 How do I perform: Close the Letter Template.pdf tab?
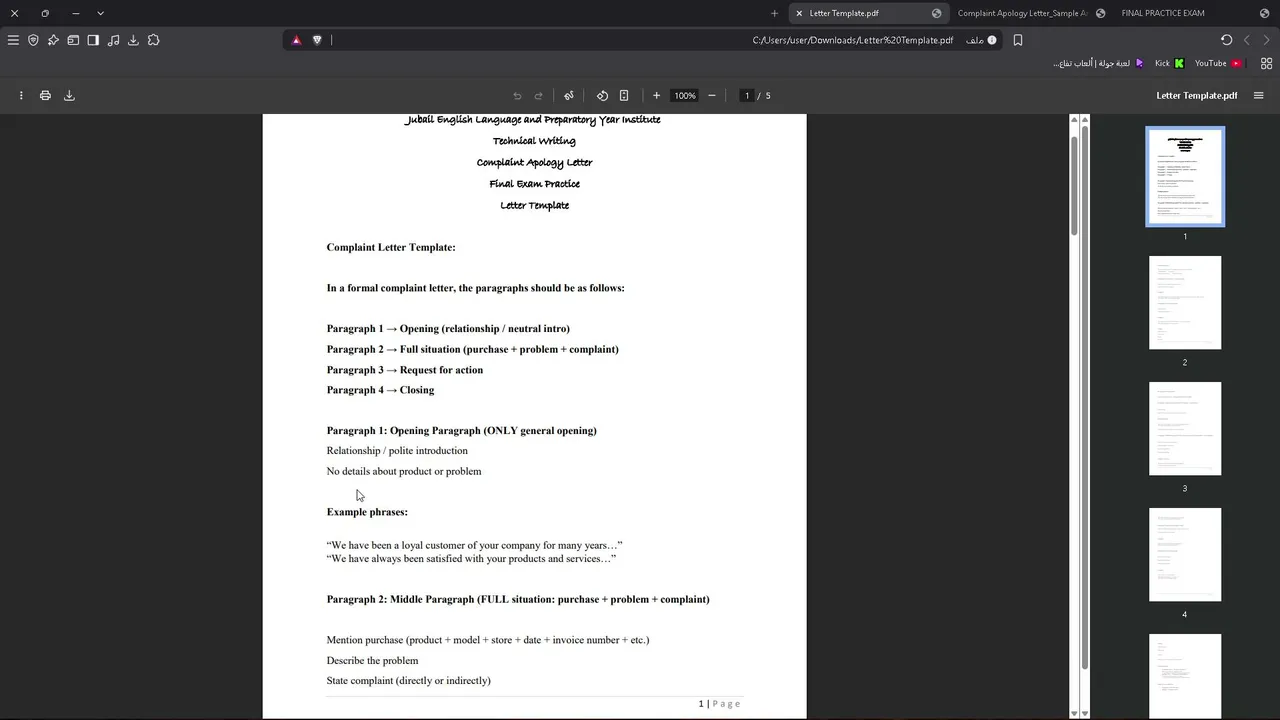click(x=799, y=13)
